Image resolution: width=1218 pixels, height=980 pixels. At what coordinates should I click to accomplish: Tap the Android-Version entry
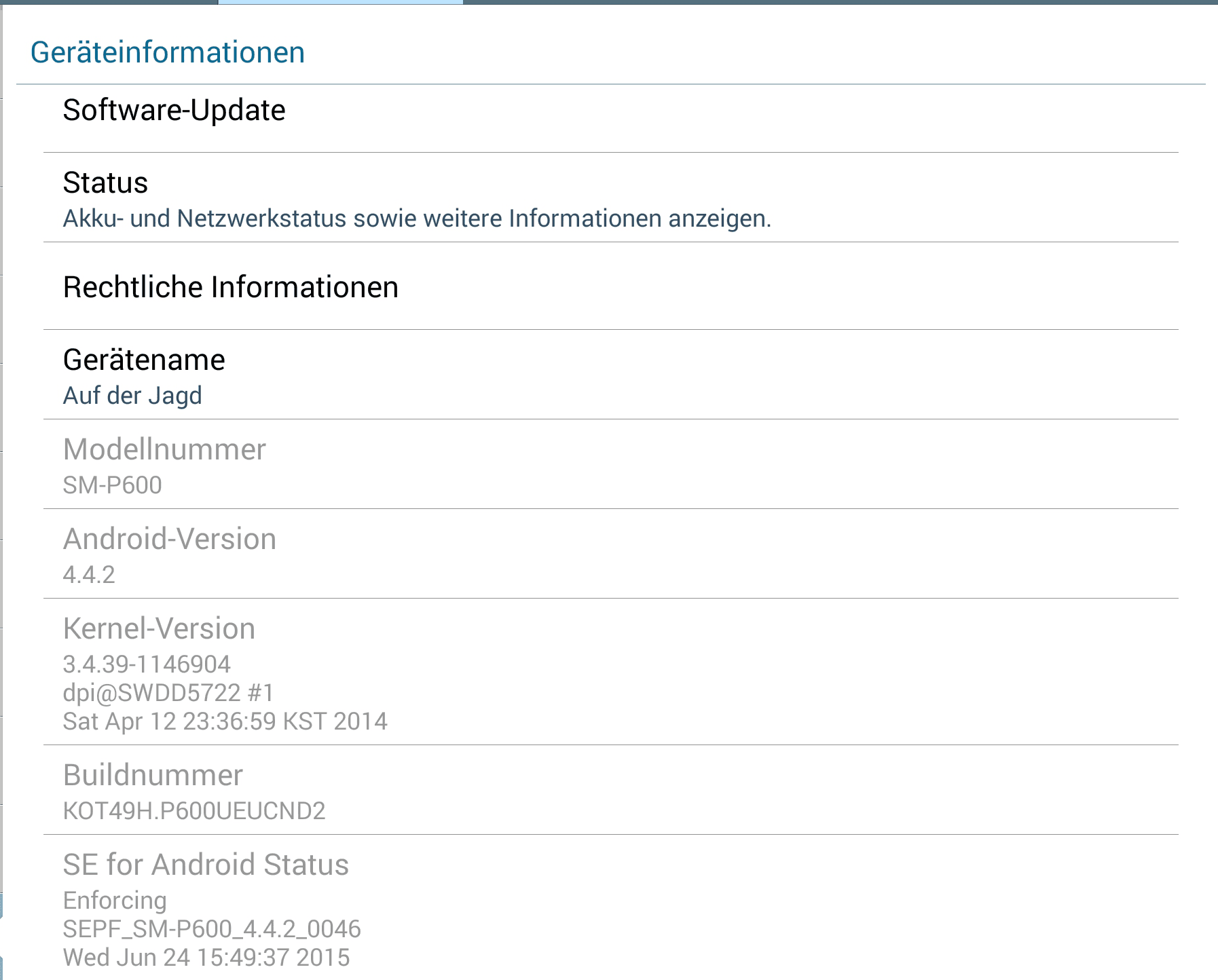(x=610, y=554)
